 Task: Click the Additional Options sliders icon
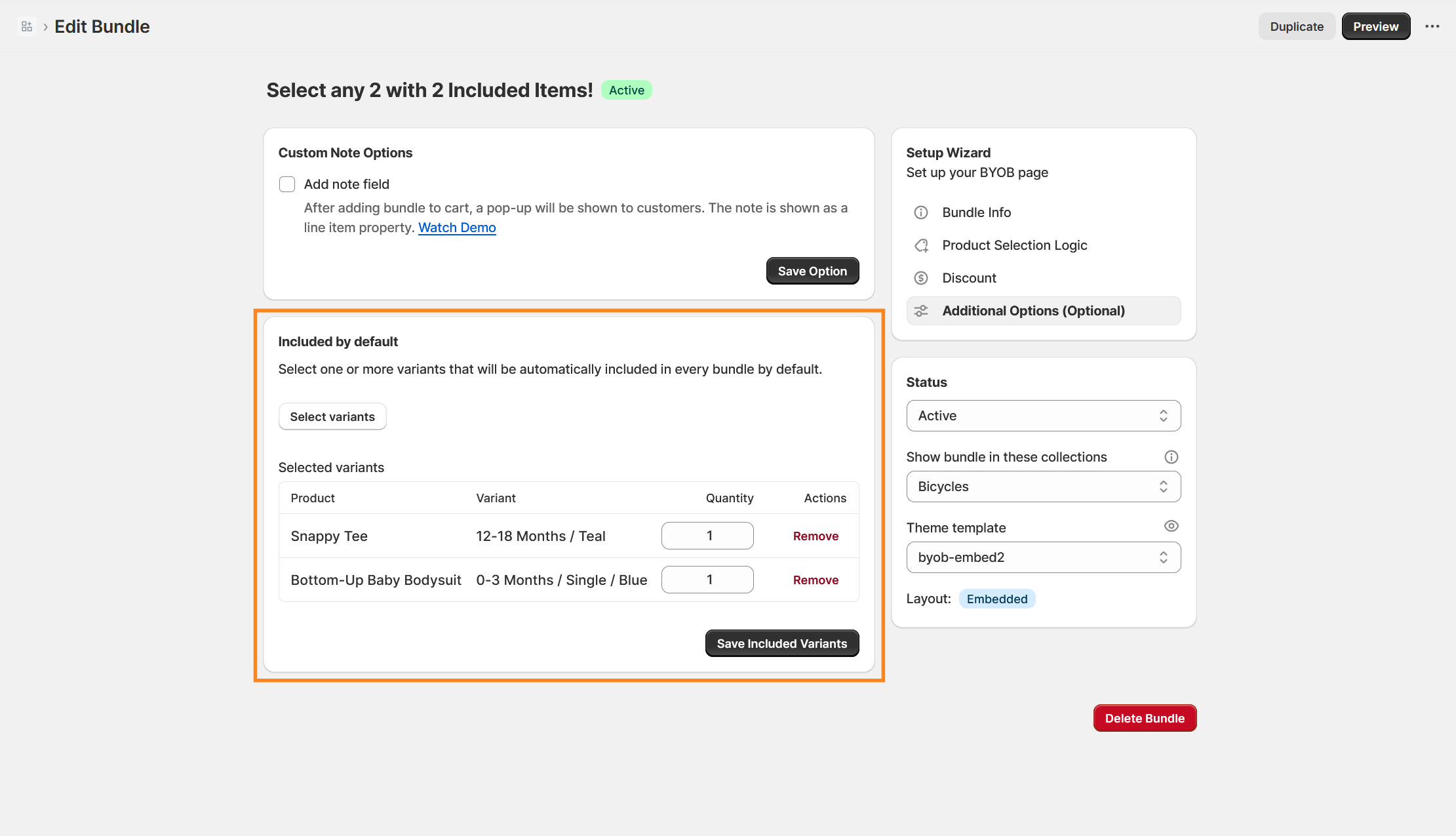click(921, 311)
